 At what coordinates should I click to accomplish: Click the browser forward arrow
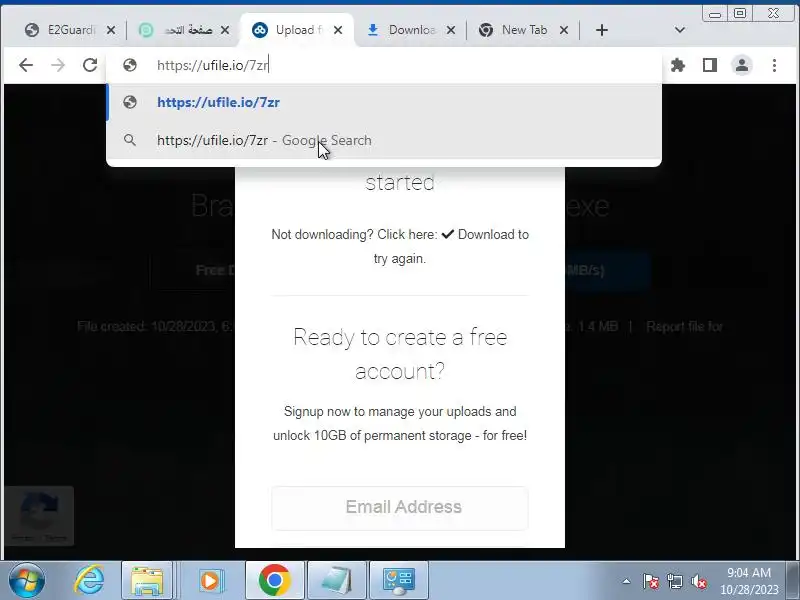(x=58, y=65)
